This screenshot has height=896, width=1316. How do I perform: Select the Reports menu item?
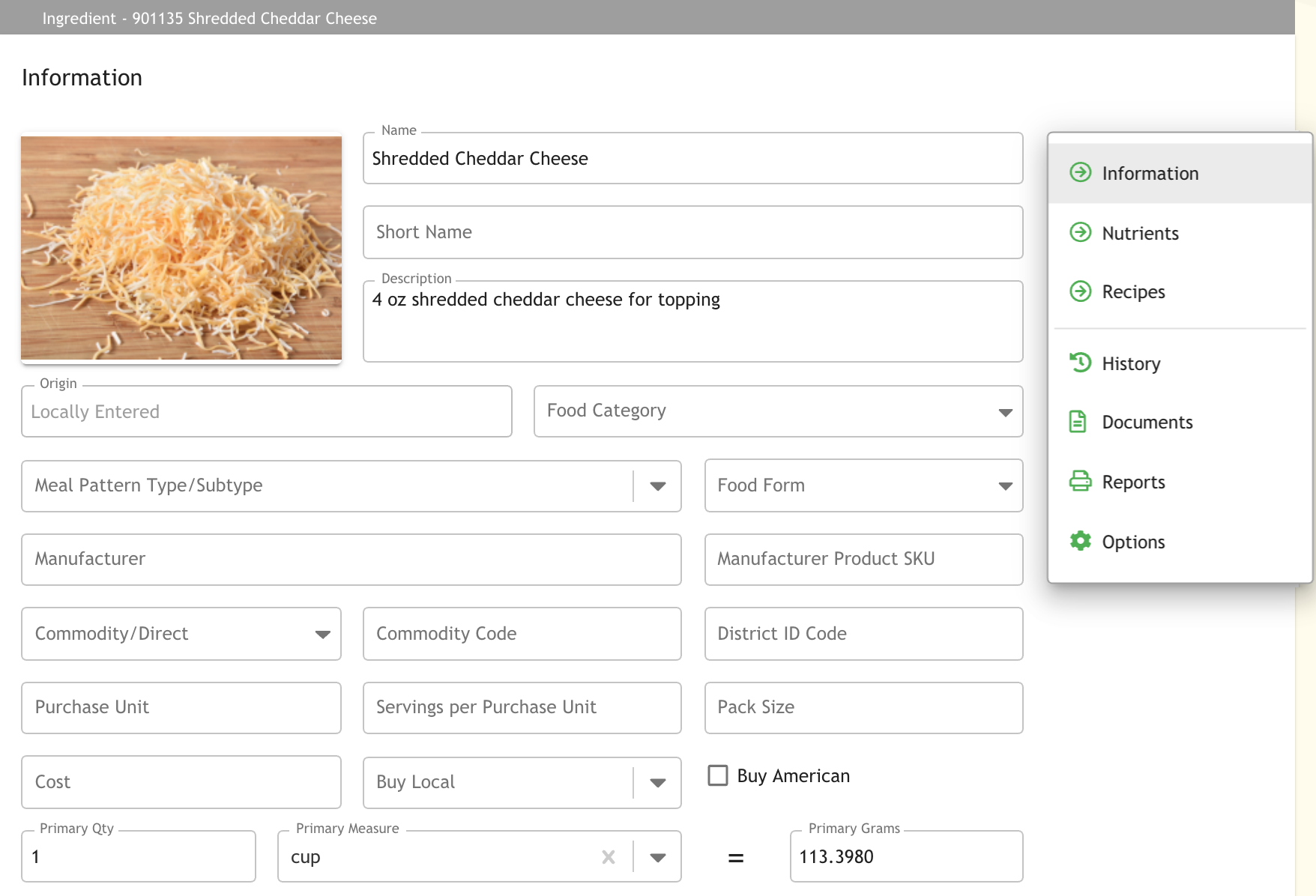click(1180, 482)
